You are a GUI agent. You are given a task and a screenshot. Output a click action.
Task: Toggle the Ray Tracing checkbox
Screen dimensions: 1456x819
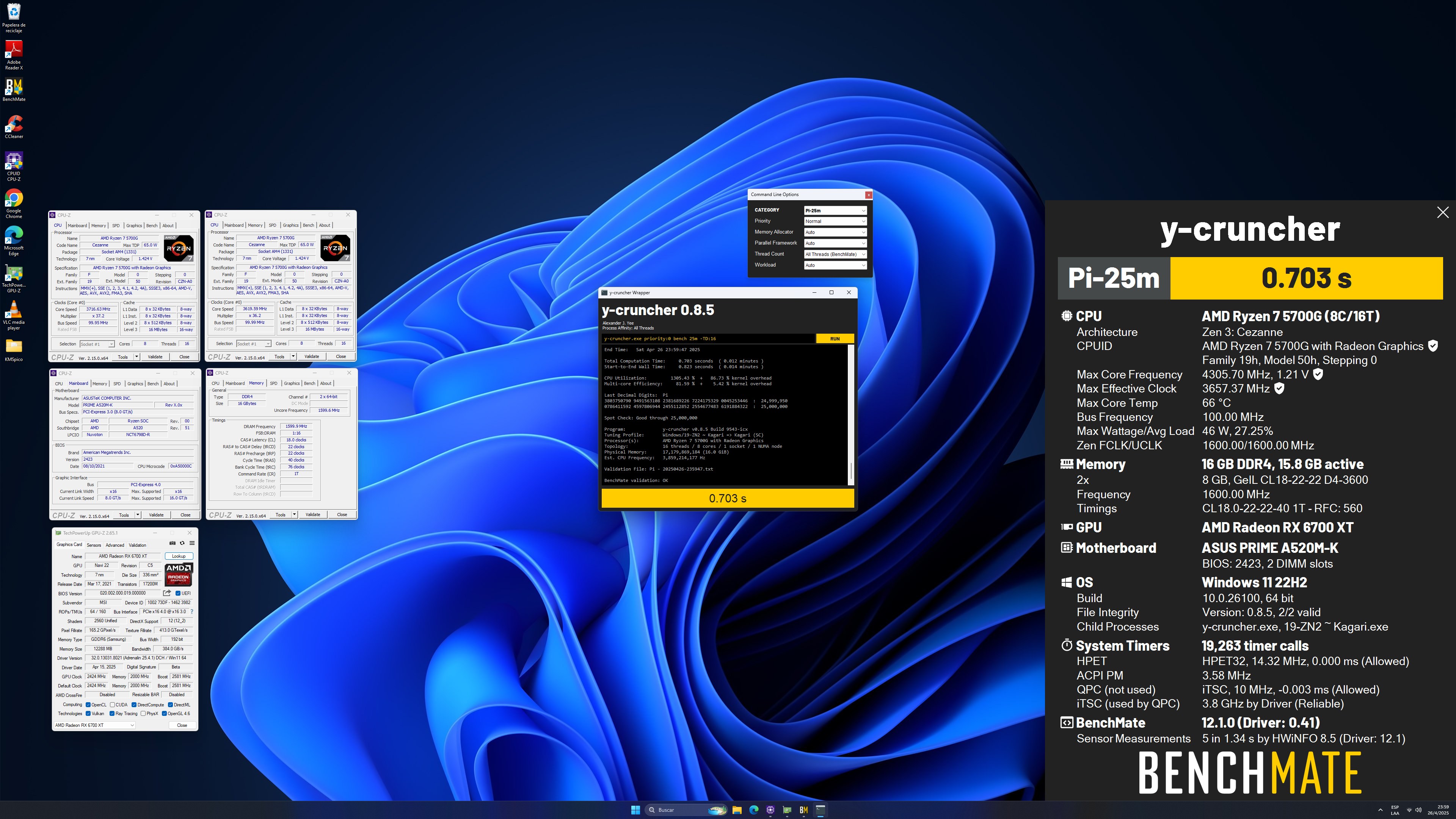coord(112,713)
